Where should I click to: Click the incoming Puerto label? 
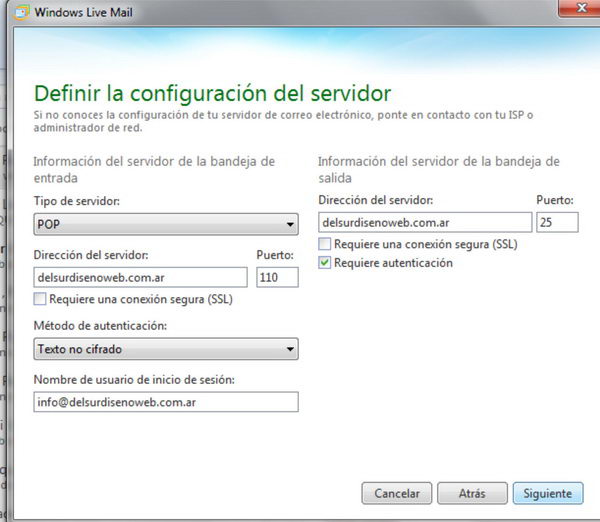click(x=275, y=255)
